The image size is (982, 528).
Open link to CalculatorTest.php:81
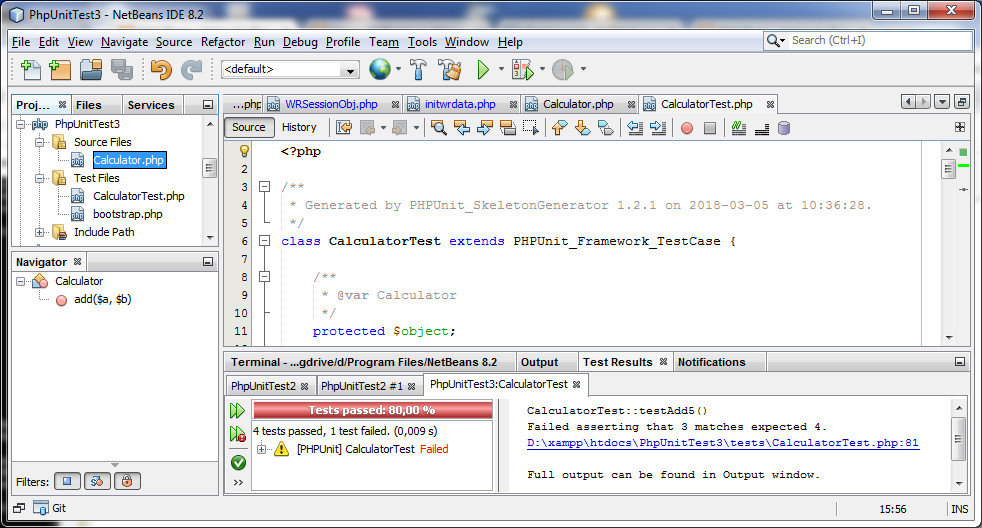pyautogui.click(x=723, y=443)
